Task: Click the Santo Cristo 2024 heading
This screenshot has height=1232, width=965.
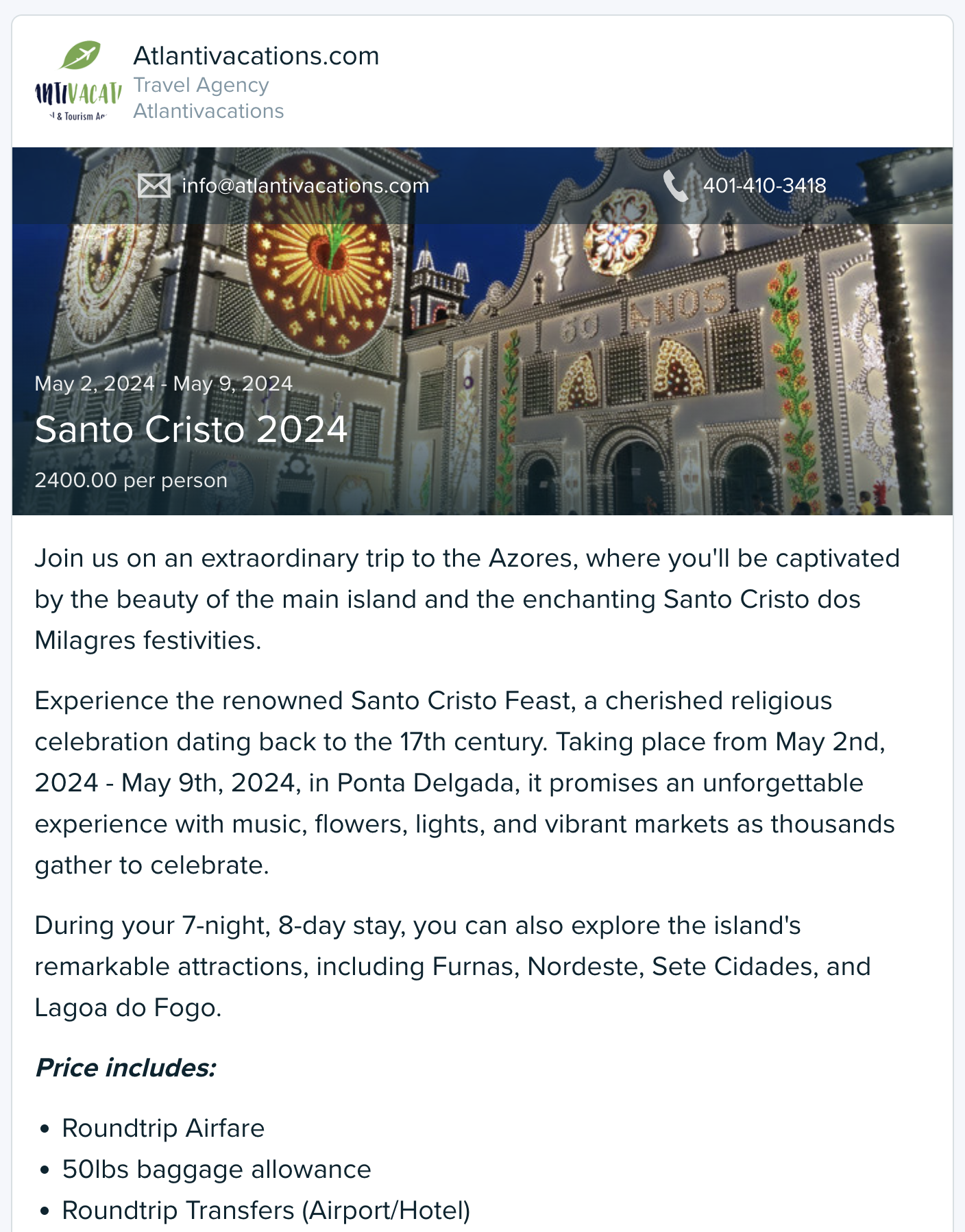Action: coord(191,430)
